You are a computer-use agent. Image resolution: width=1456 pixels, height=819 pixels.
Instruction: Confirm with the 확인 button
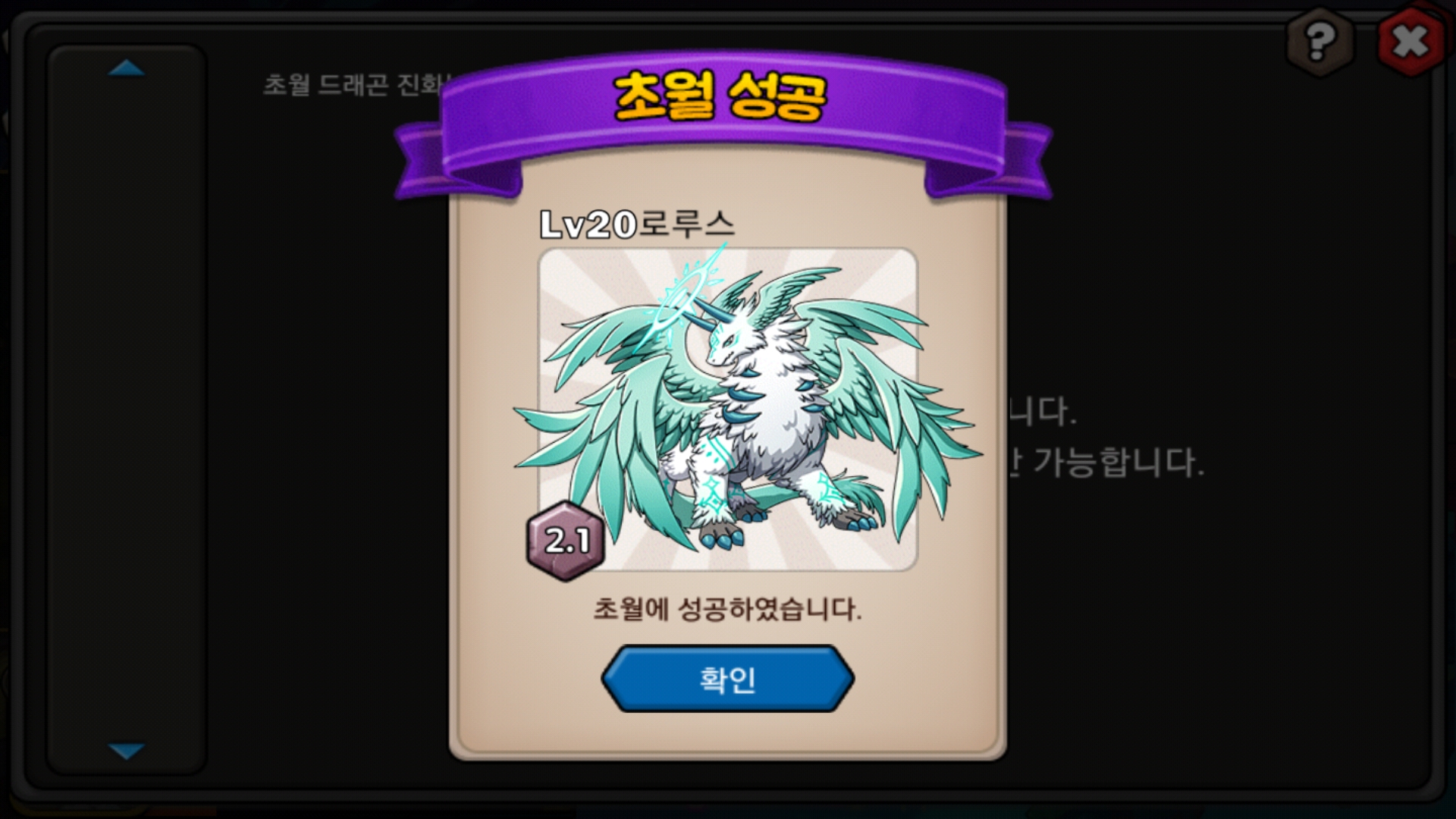[728, 679]
